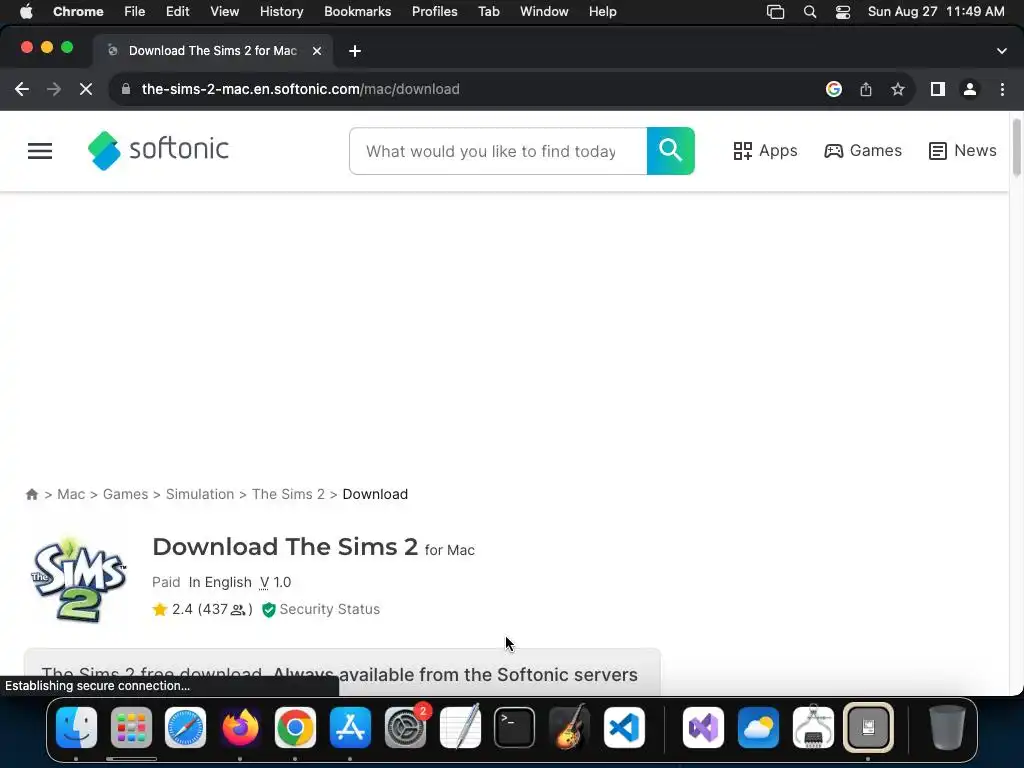
Task: Open the Chrome menu in the menu bar
Action: [78, 12]
